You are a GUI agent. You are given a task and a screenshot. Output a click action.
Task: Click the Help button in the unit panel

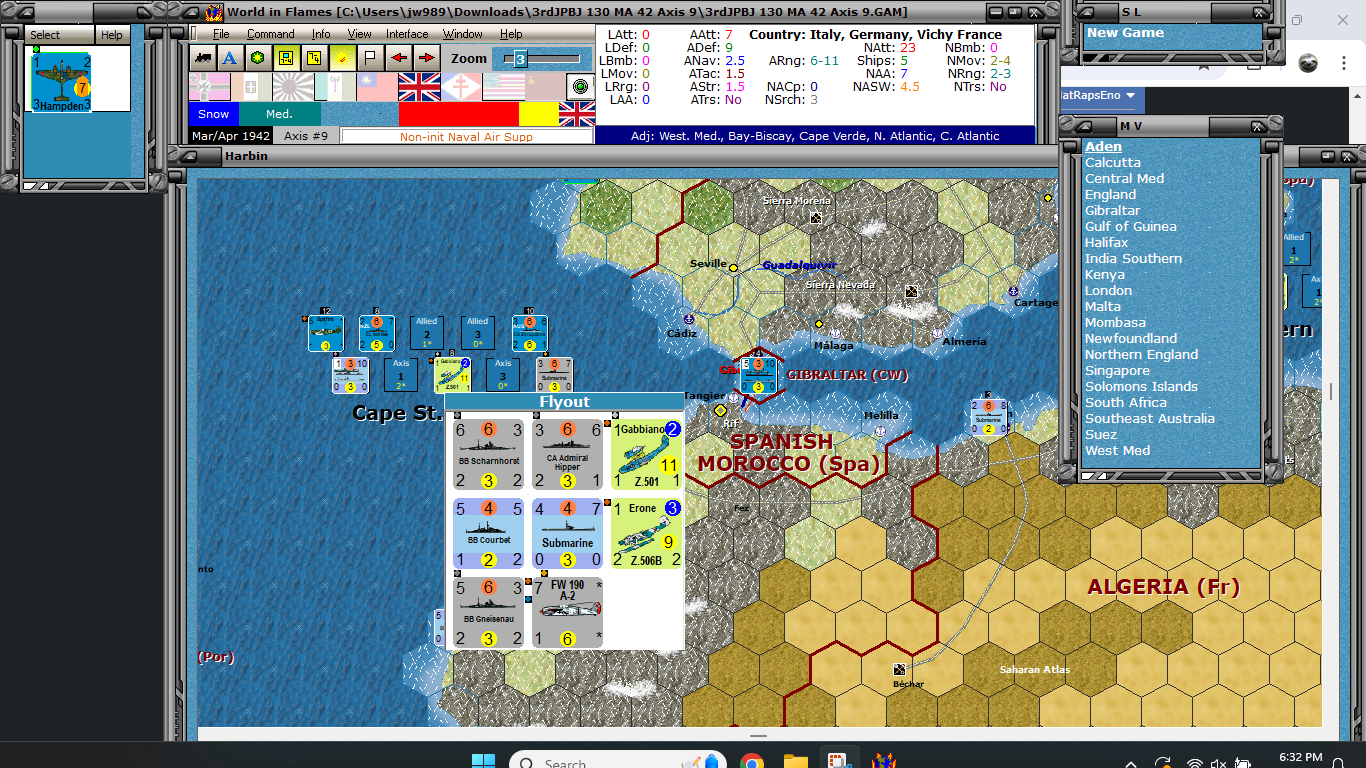point(112,35)
